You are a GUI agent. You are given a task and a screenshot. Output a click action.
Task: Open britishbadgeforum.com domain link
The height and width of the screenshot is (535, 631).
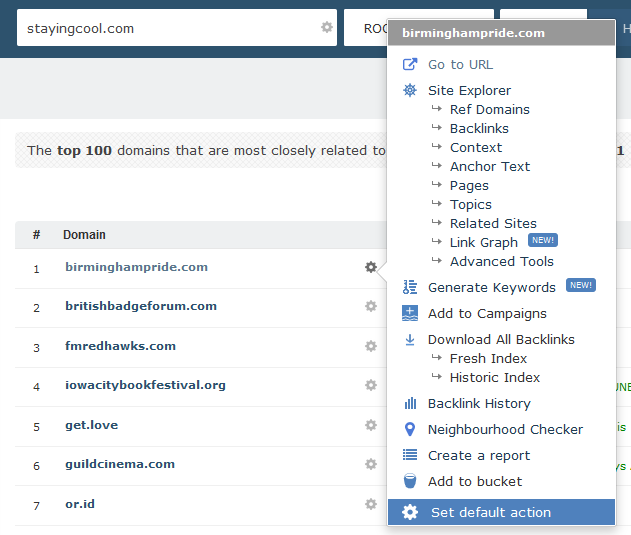point(141,306)
